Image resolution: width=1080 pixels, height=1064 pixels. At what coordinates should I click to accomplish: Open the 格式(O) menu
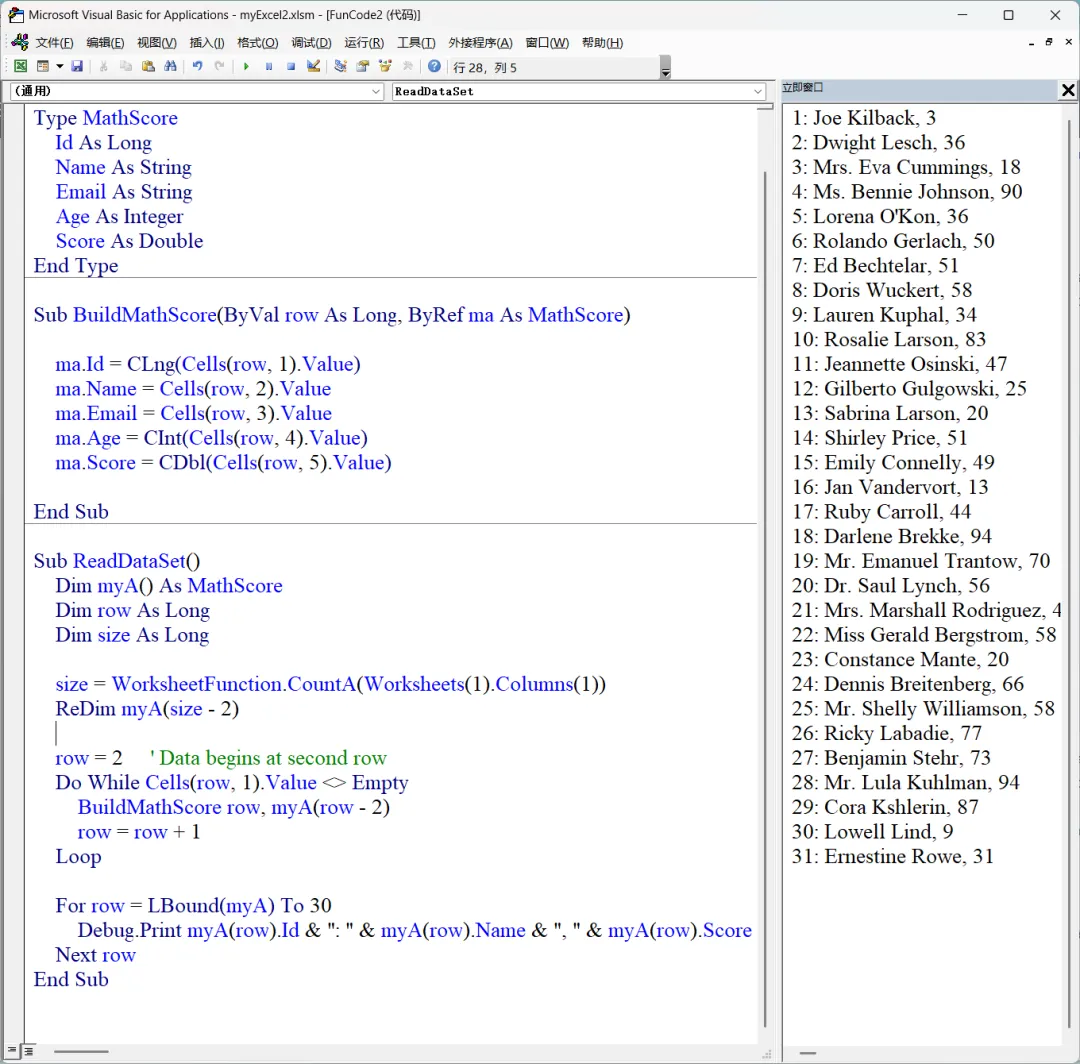258,43
